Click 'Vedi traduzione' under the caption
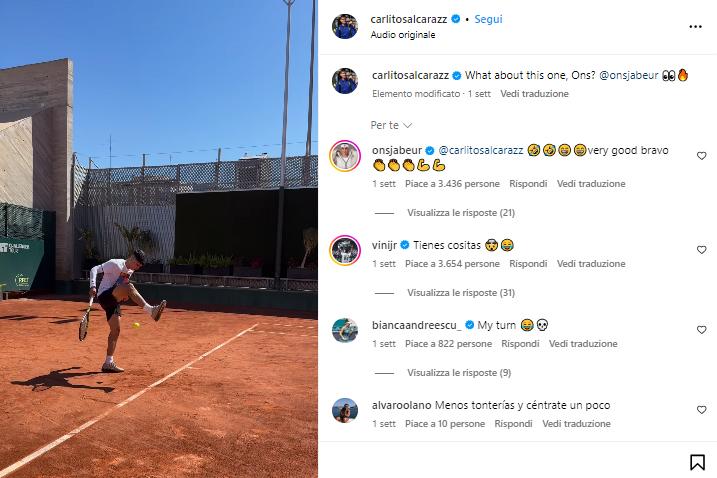Viewport: 717px width, 478px height. (x=534, y=94)
